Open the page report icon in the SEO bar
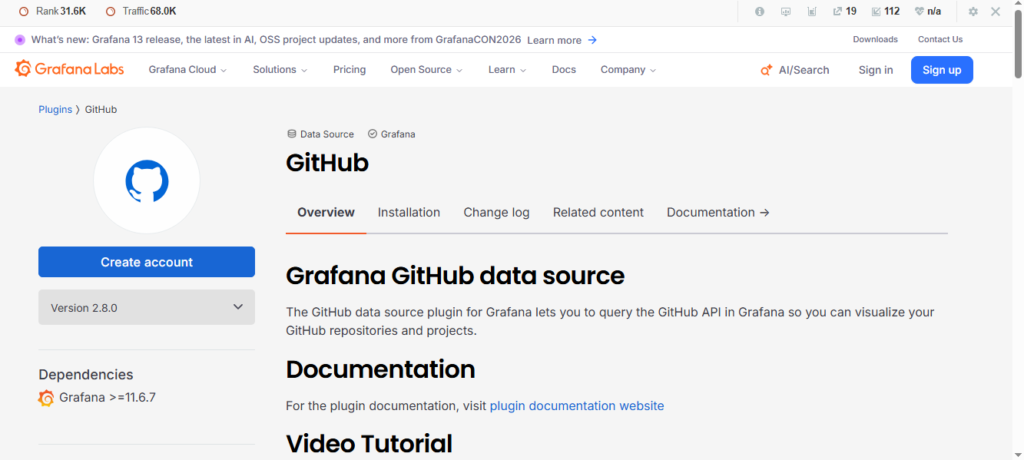Viewport: 1024px width, 460px height. pos(812,12)
